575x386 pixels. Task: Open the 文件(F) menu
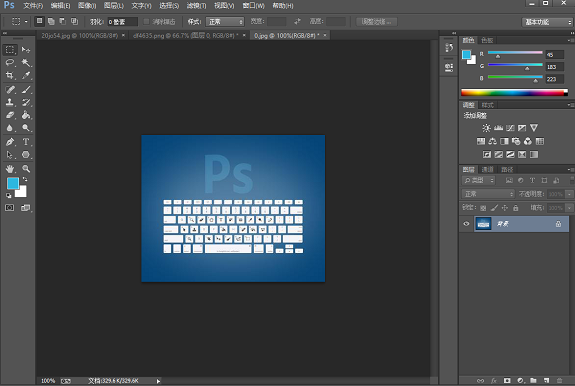[33, 6]
